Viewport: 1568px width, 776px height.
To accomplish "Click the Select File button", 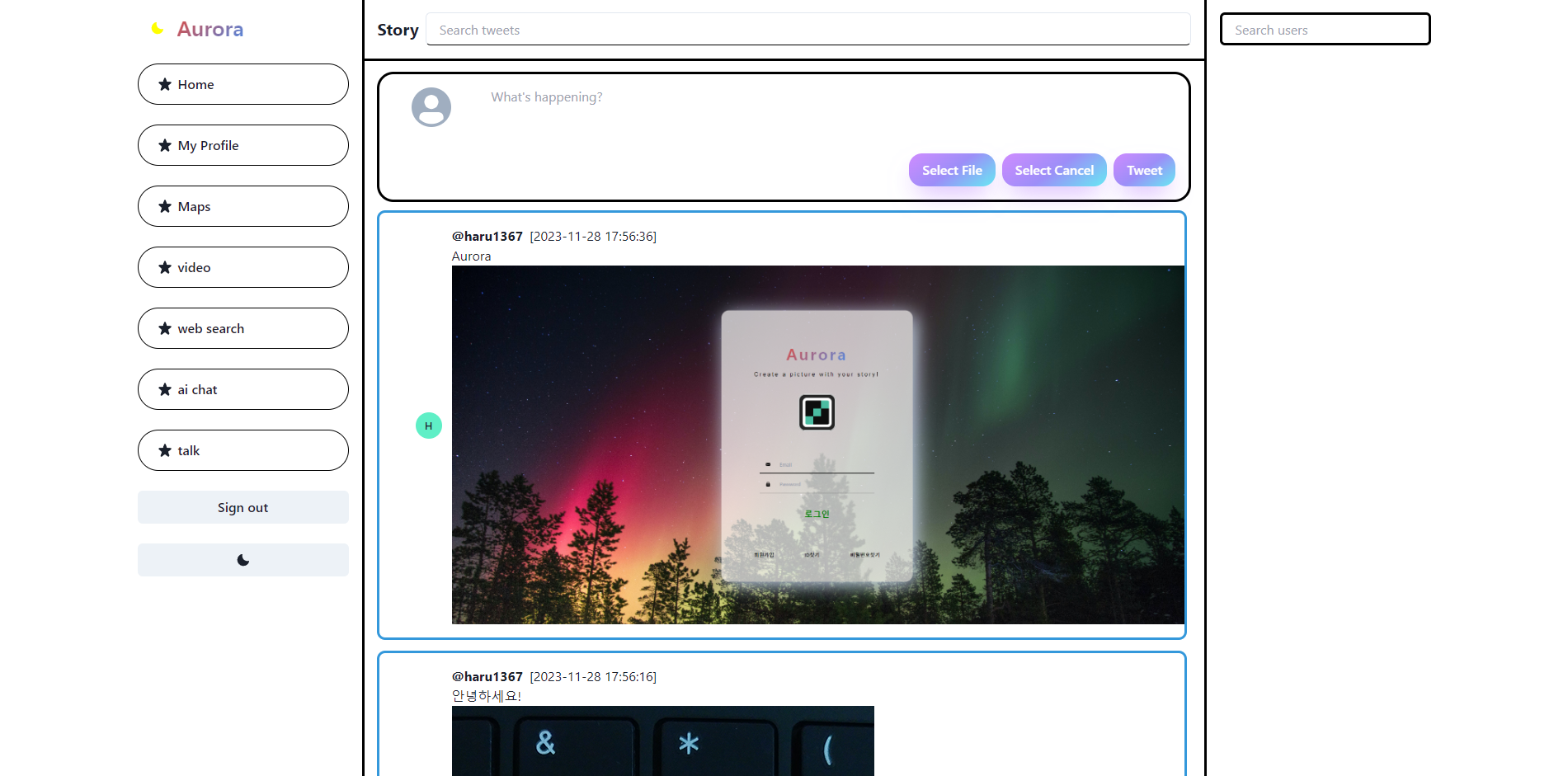I will 952,170.
